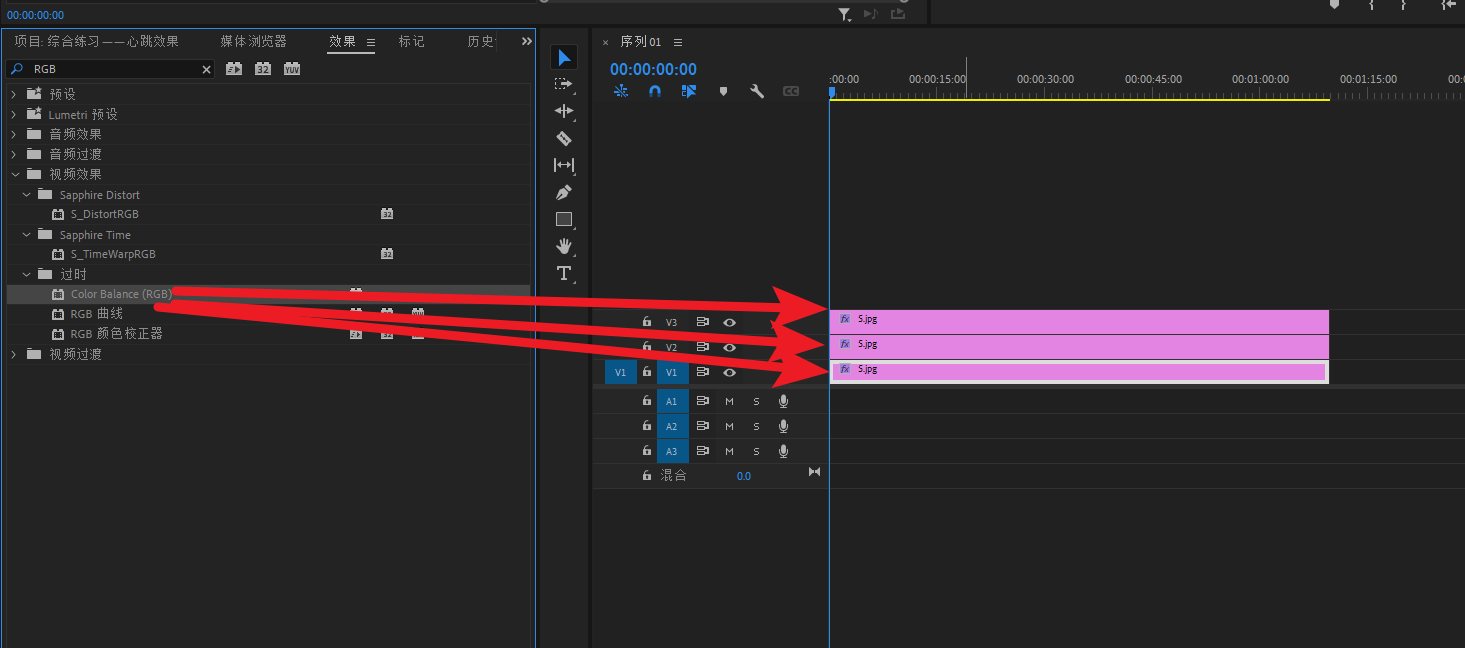Expand the 音频效果 folder

tap(14, 134)
